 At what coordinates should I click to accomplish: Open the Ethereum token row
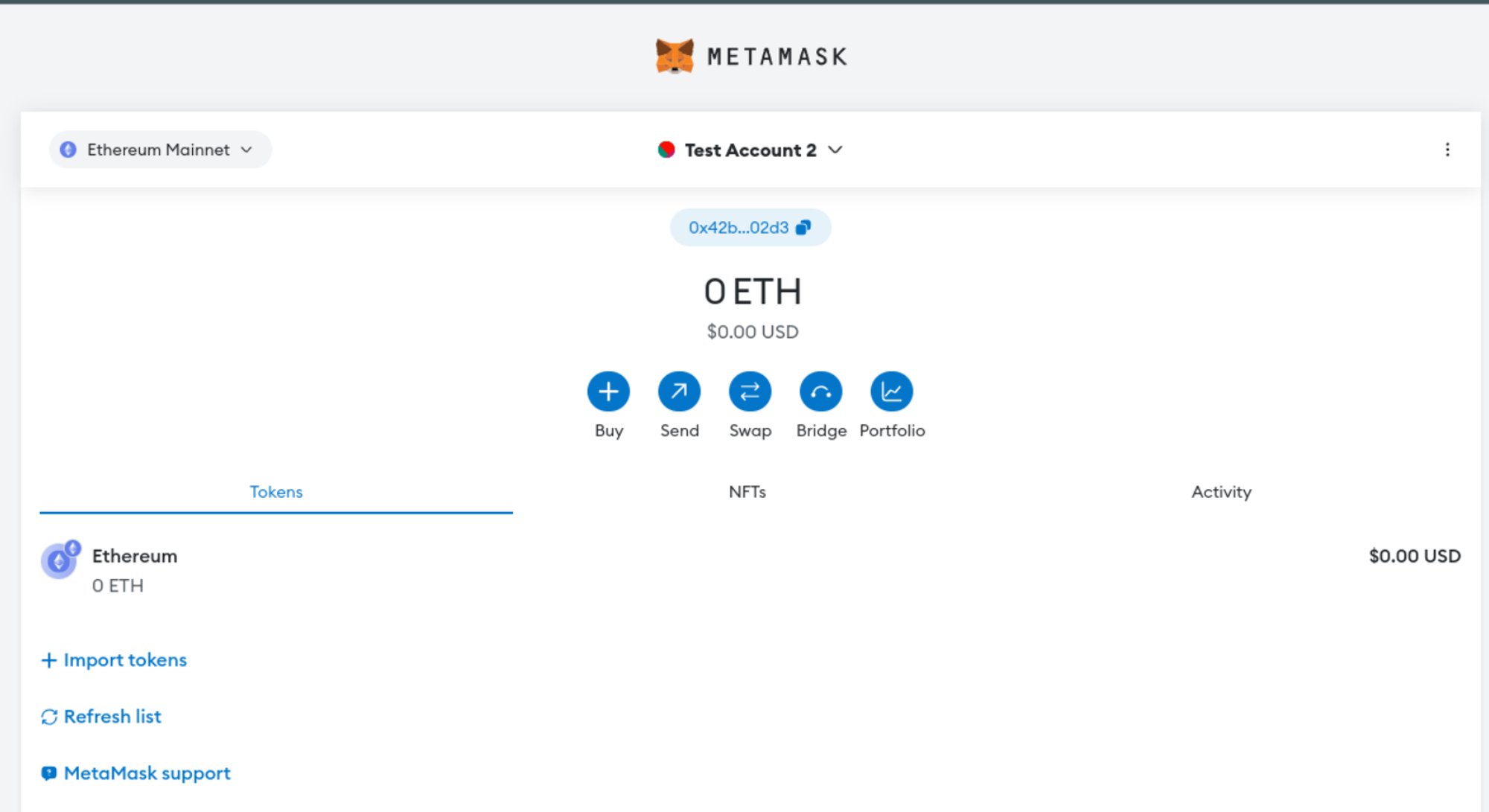pyautogui.click(x=750, y=570)
